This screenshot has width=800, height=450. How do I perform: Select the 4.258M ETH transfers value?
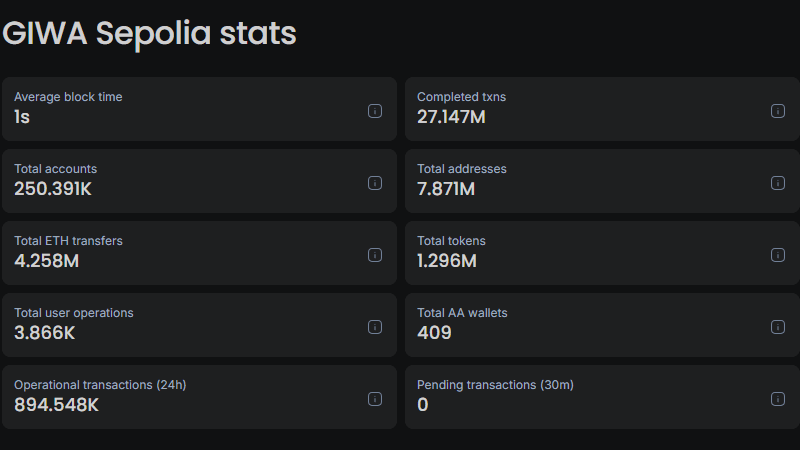47,261
